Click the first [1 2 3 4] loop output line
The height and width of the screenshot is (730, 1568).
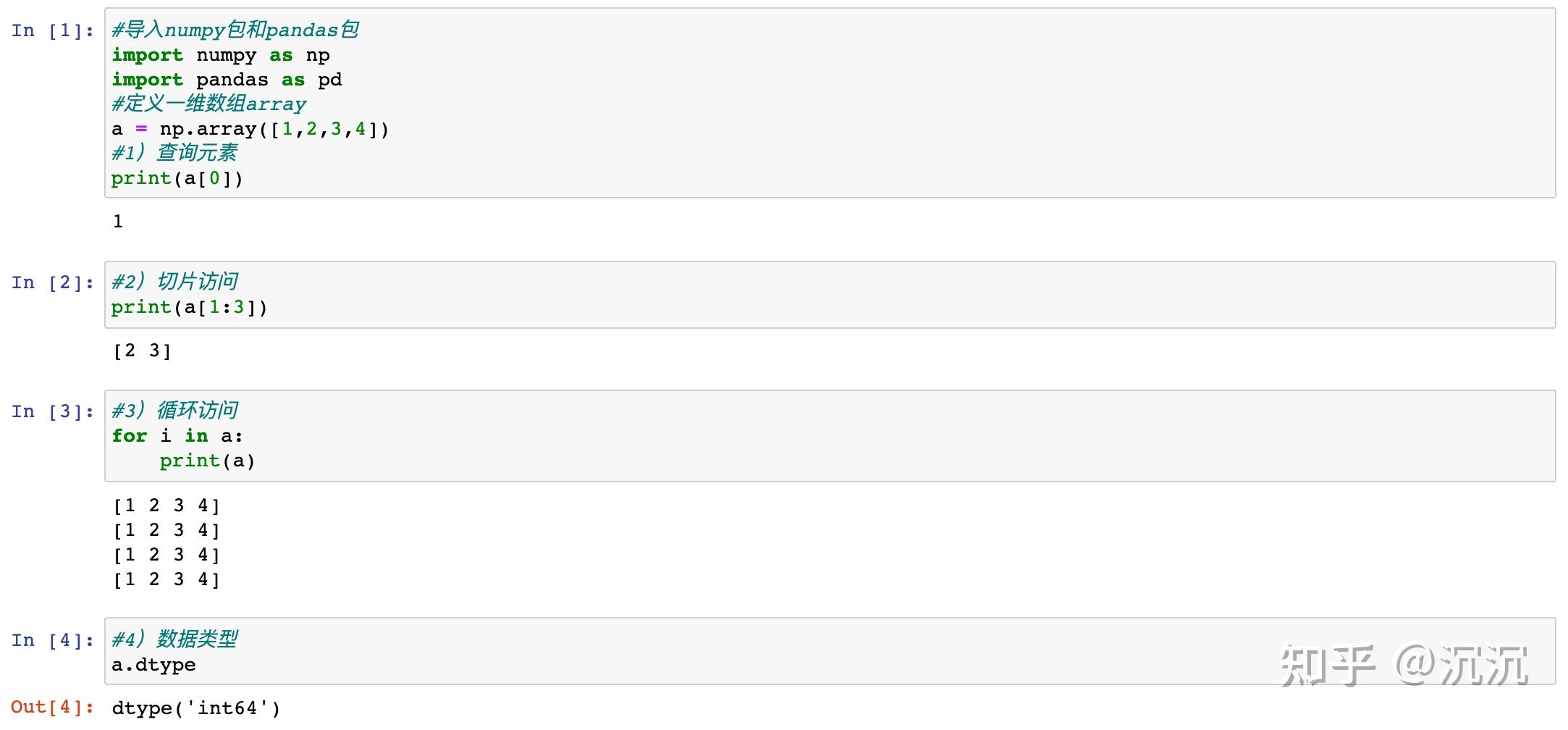coord(167,505)
